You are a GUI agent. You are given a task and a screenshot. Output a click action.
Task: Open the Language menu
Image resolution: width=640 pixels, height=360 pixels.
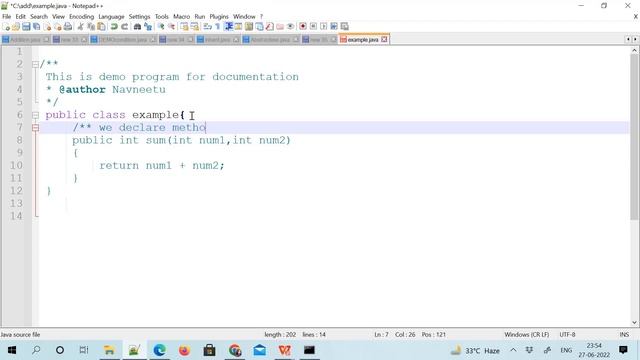click(111, 16)
